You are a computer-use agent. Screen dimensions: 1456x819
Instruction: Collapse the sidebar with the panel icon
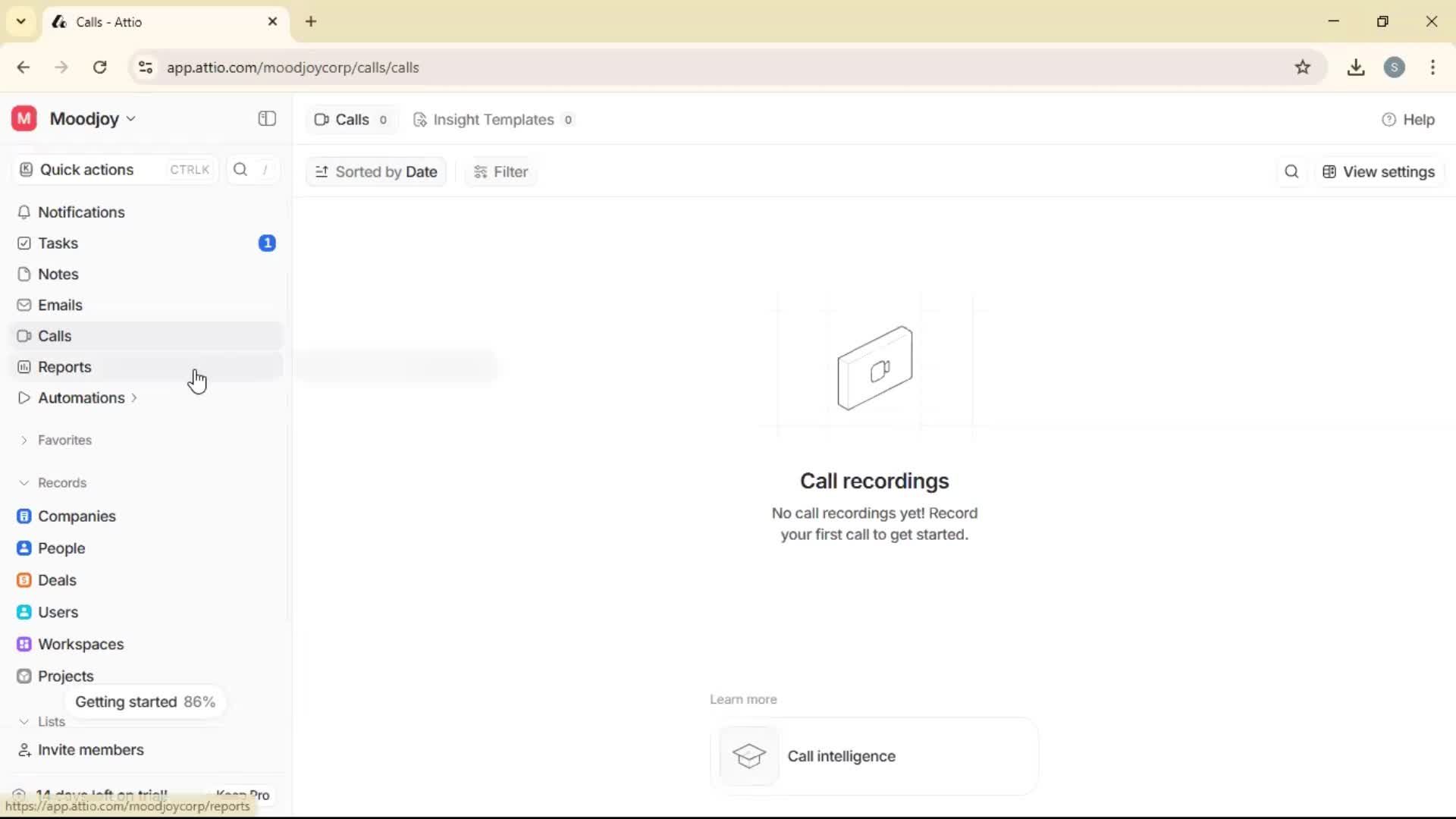[266, 119]
